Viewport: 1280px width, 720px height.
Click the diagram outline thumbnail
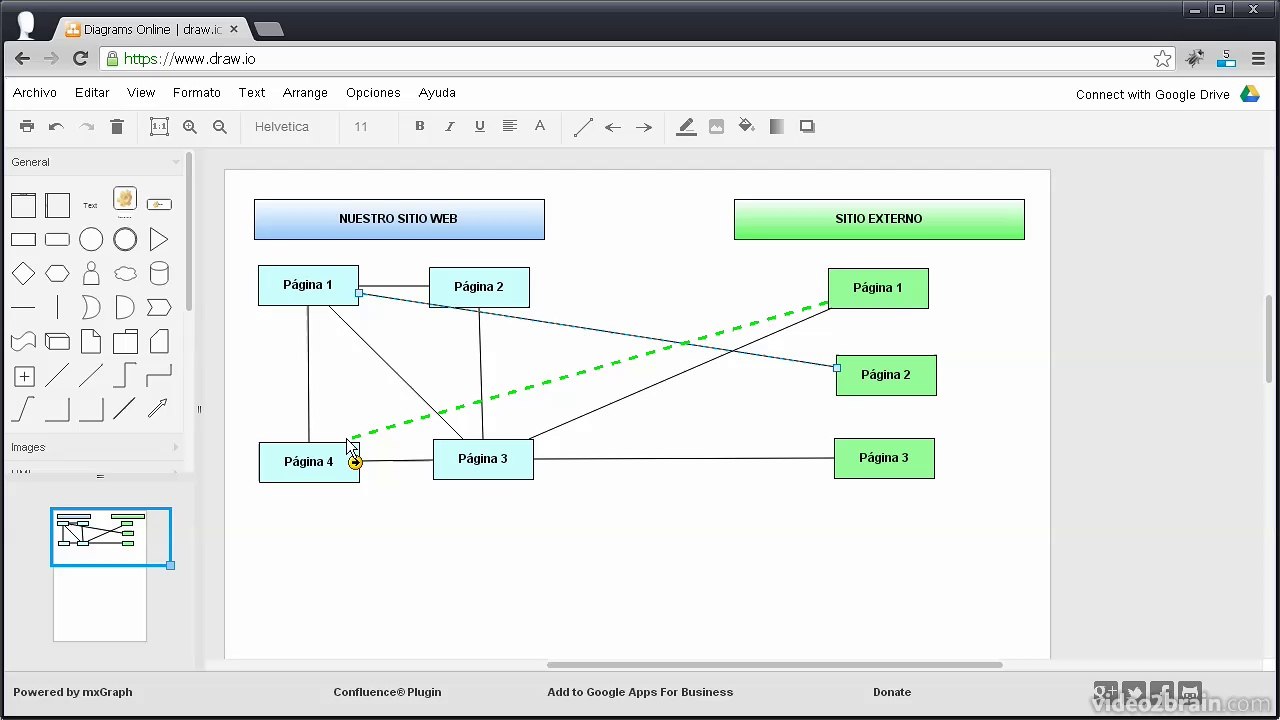[100, 575]
